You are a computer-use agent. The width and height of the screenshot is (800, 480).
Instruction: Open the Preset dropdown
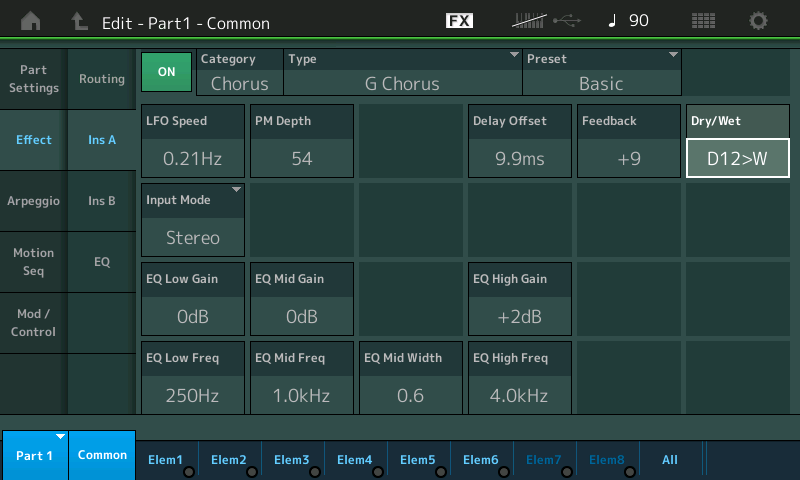[601, 73]
